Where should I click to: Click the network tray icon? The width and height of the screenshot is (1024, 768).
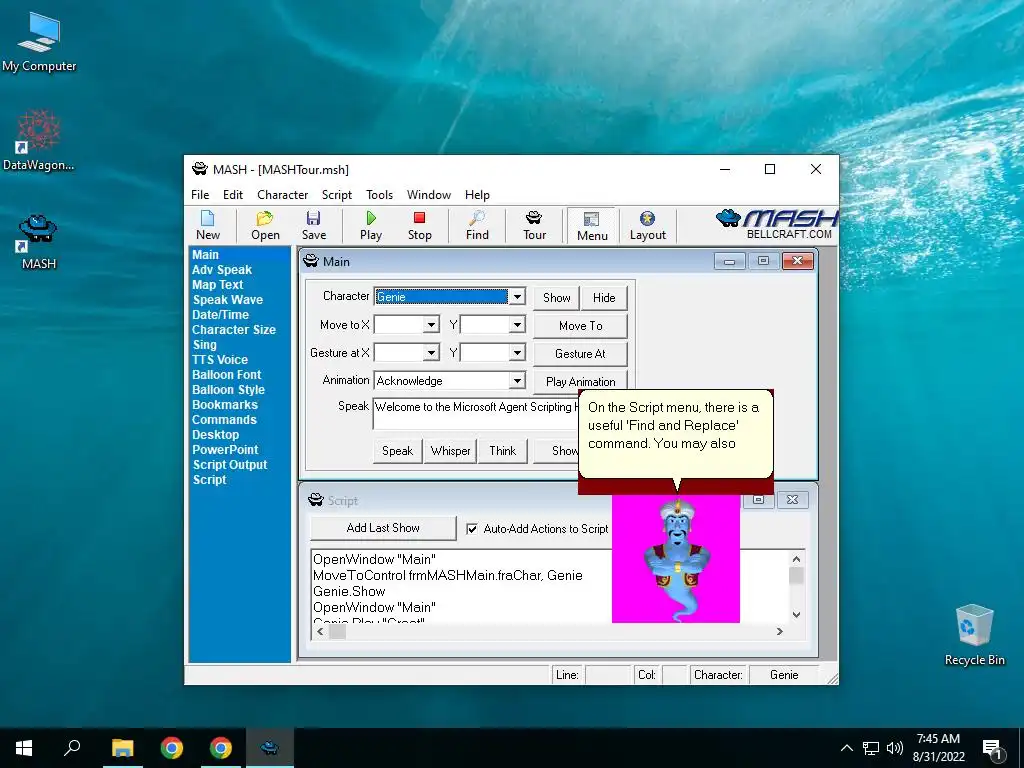point(871,748)
